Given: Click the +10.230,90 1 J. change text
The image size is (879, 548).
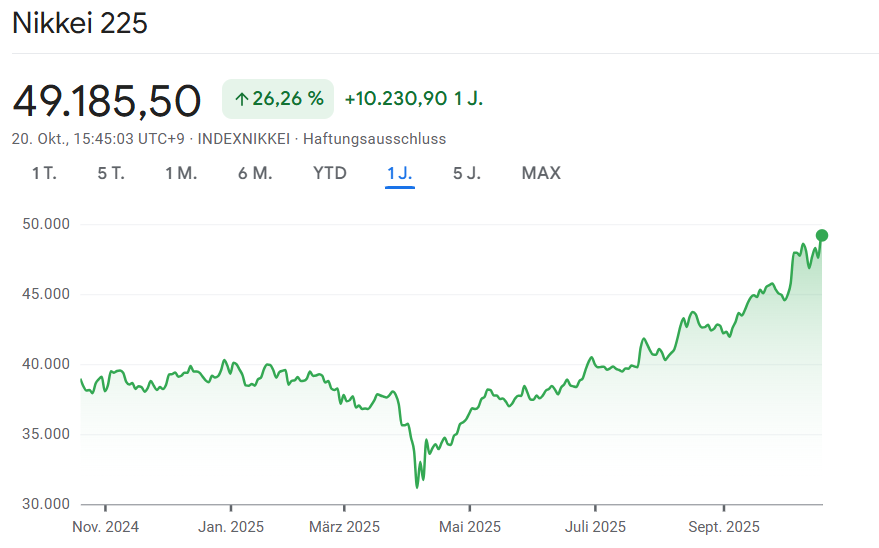Looking at the screenshot, I should coord(414,99).
